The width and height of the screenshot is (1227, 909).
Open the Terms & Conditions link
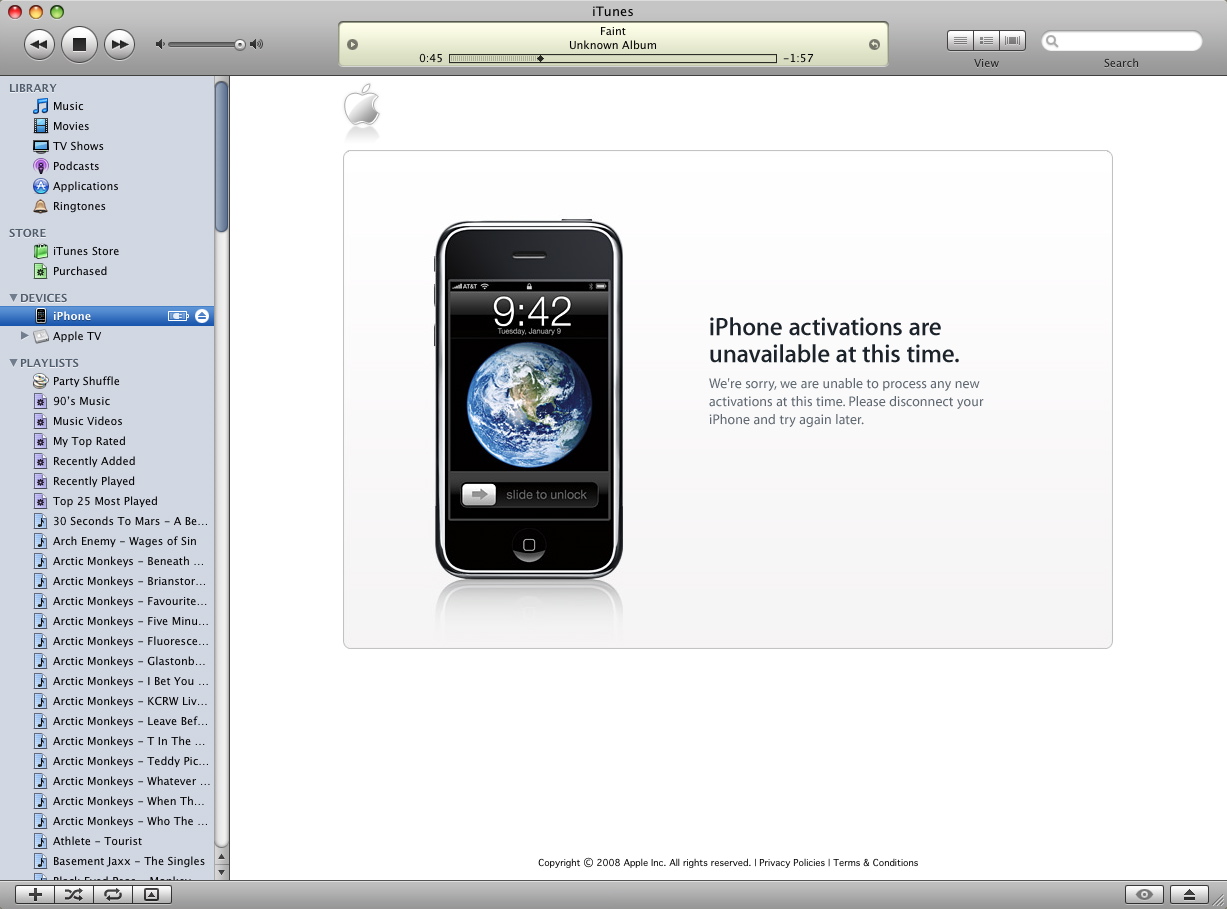click(x=876, y=863)
